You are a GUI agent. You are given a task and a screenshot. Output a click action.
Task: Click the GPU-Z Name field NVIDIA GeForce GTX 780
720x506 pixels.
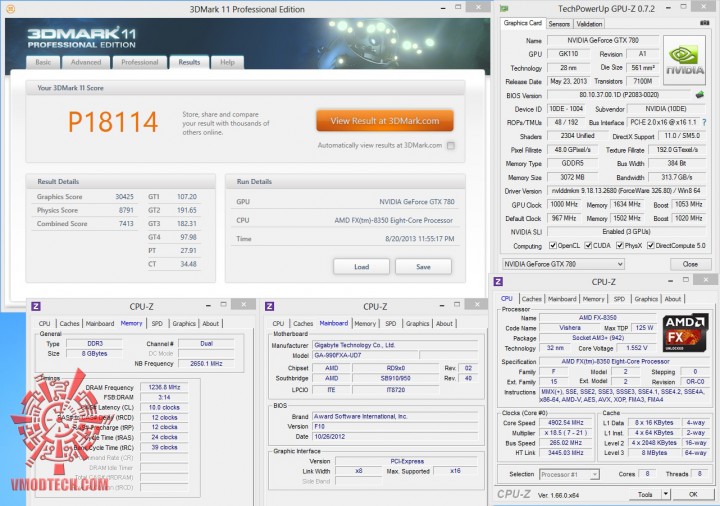[x=603, y=40]
